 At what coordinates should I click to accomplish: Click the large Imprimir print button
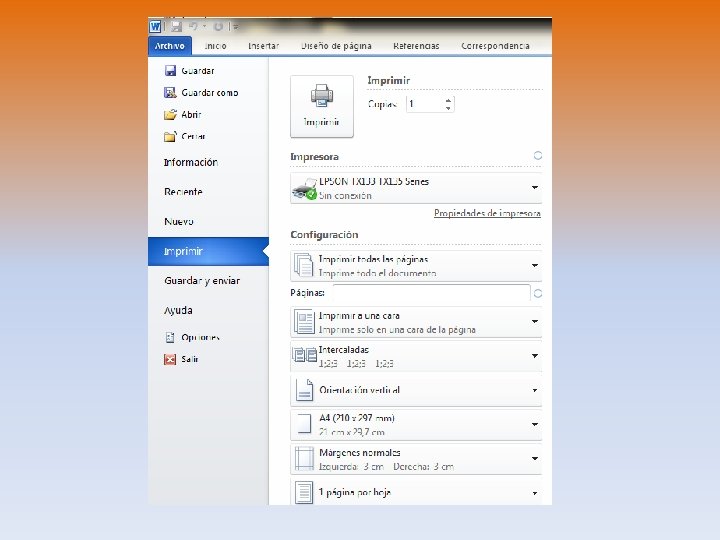[322, 106]
